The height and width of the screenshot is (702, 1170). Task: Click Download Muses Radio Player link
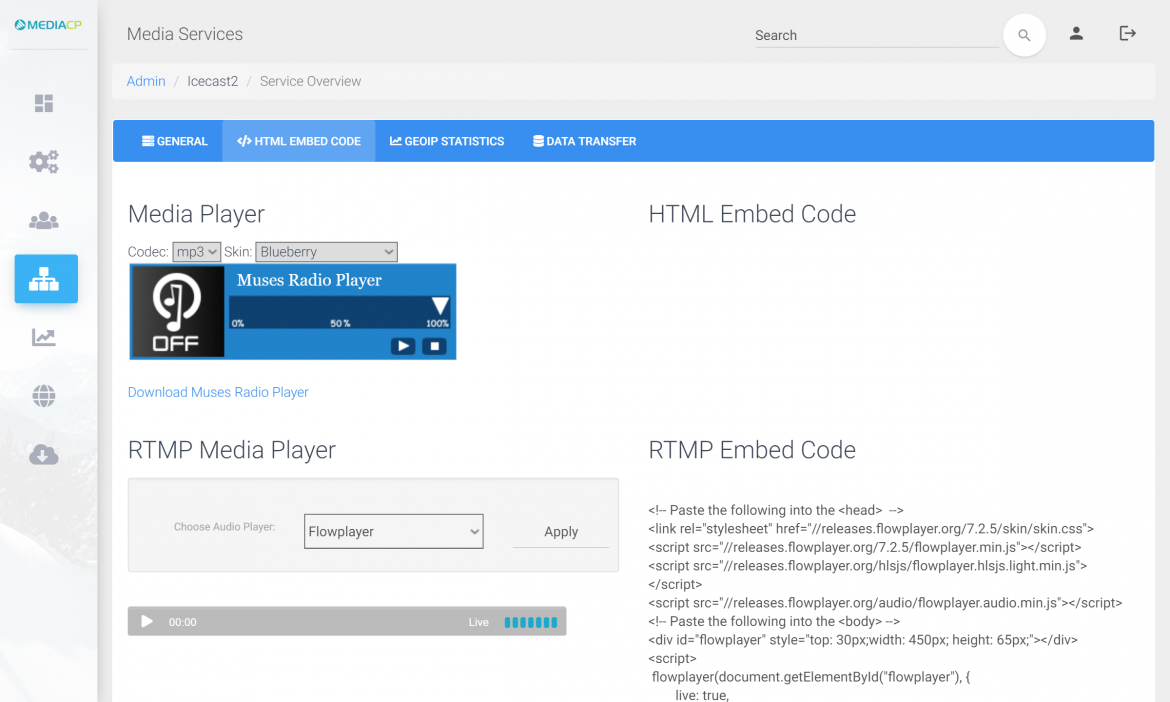(x=218, y=392)
